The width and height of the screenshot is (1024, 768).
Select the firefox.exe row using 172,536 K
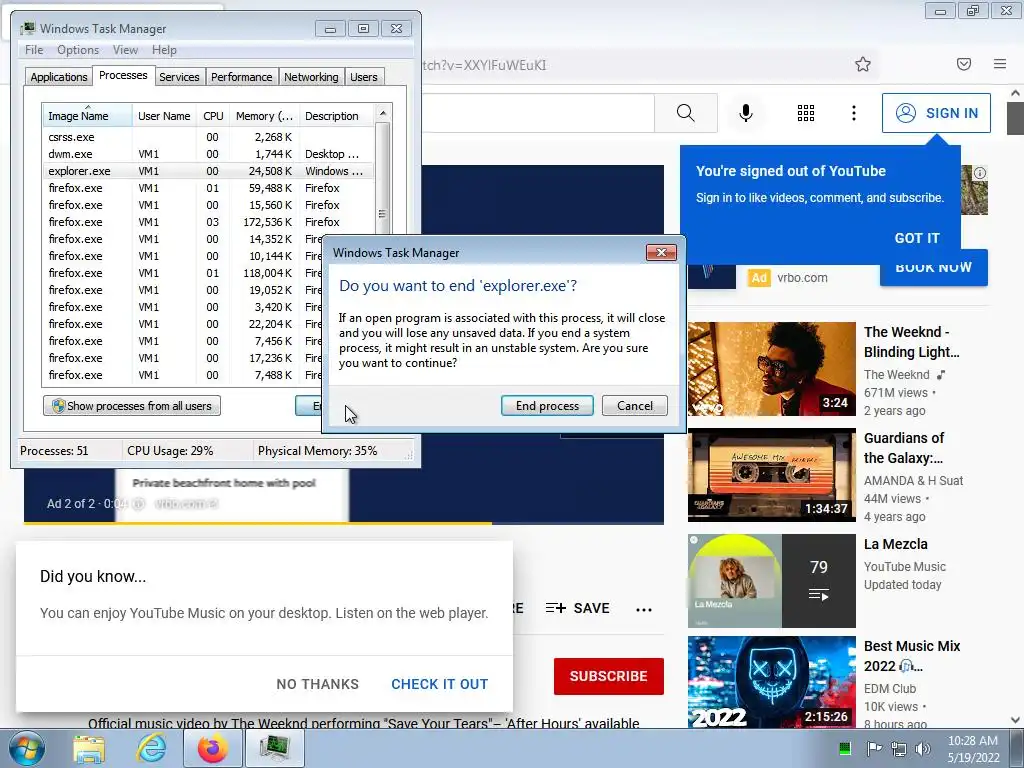209,222
